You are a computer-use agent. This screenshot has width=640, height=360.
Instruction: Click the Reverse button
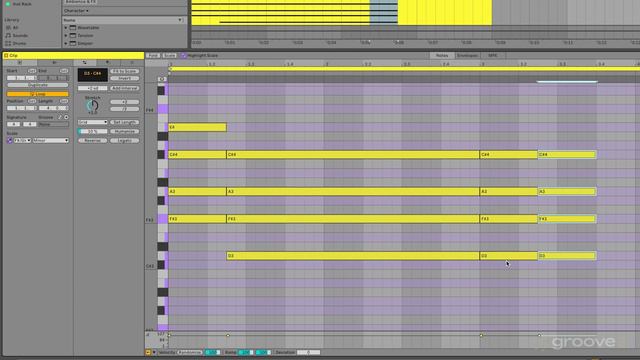point(93,140)
